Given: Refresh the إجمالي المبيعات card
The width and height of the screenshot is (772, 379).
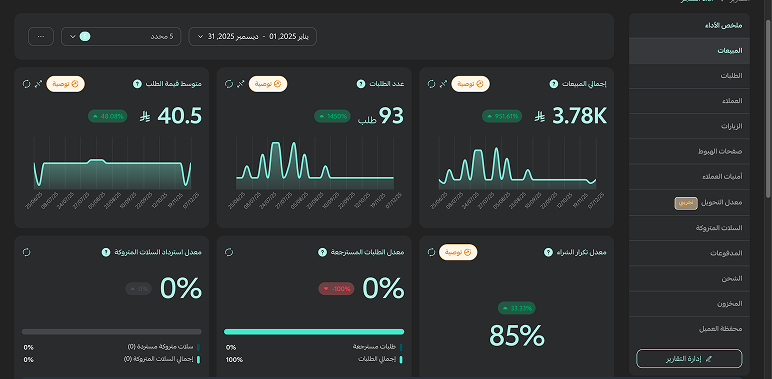Looking at the screenshot, I should [431, 84].
